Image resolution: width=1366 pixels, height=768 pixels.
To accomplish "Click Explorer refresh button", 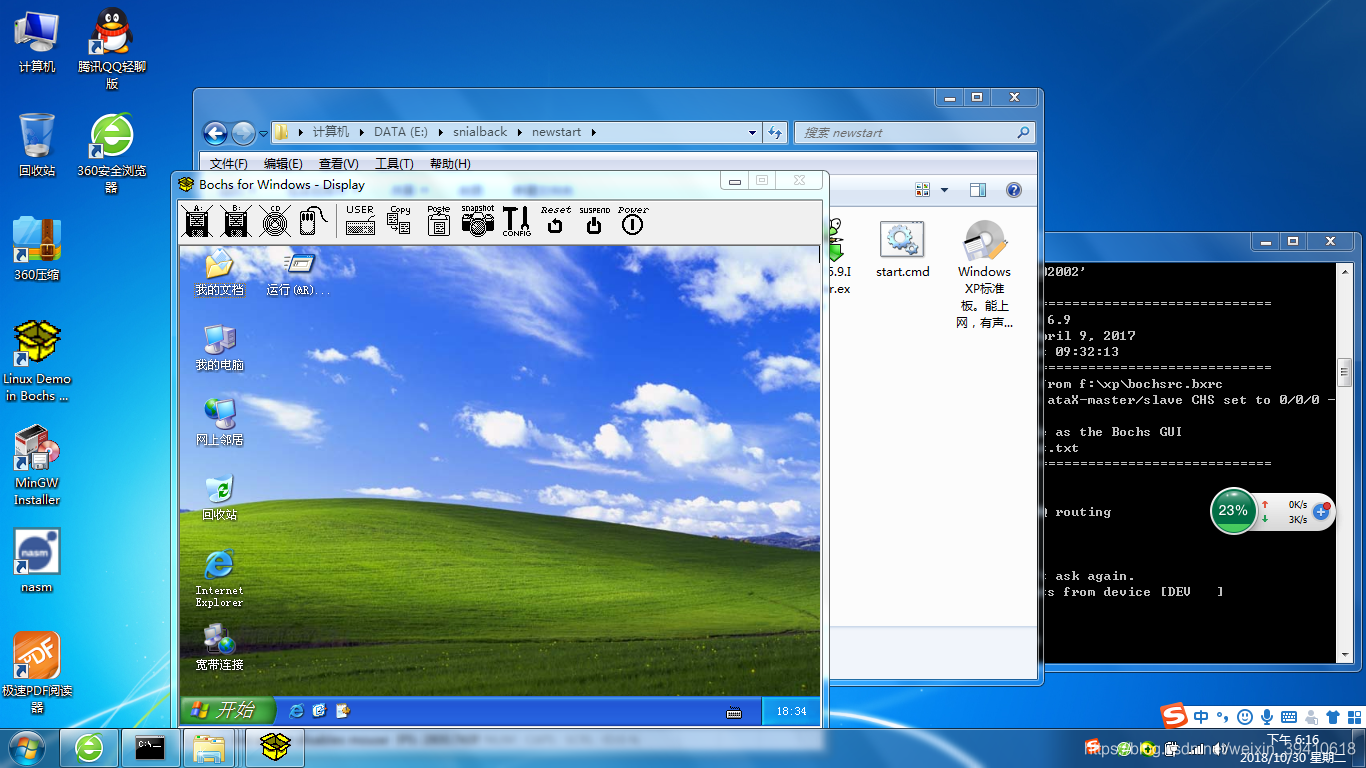I will coord(775,132).
